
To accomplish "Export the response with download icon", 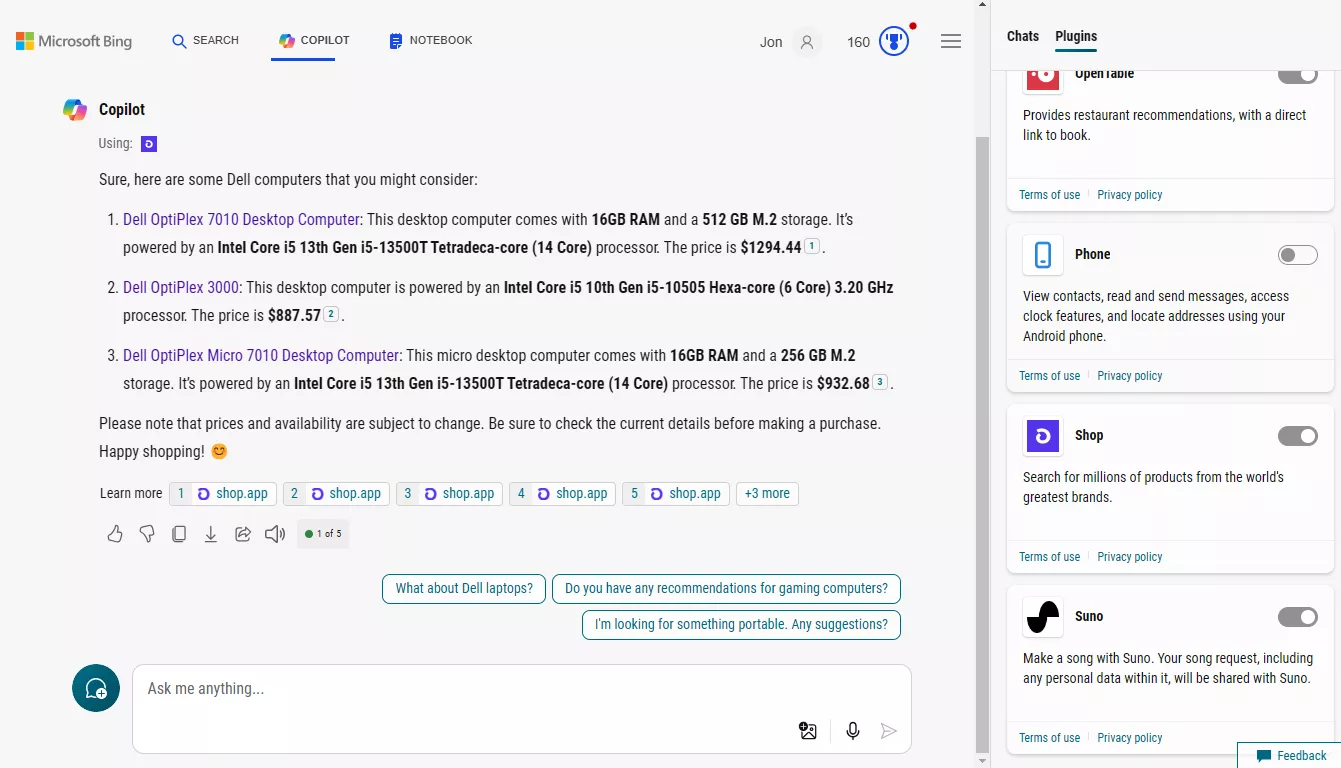I will pos(211,534).
